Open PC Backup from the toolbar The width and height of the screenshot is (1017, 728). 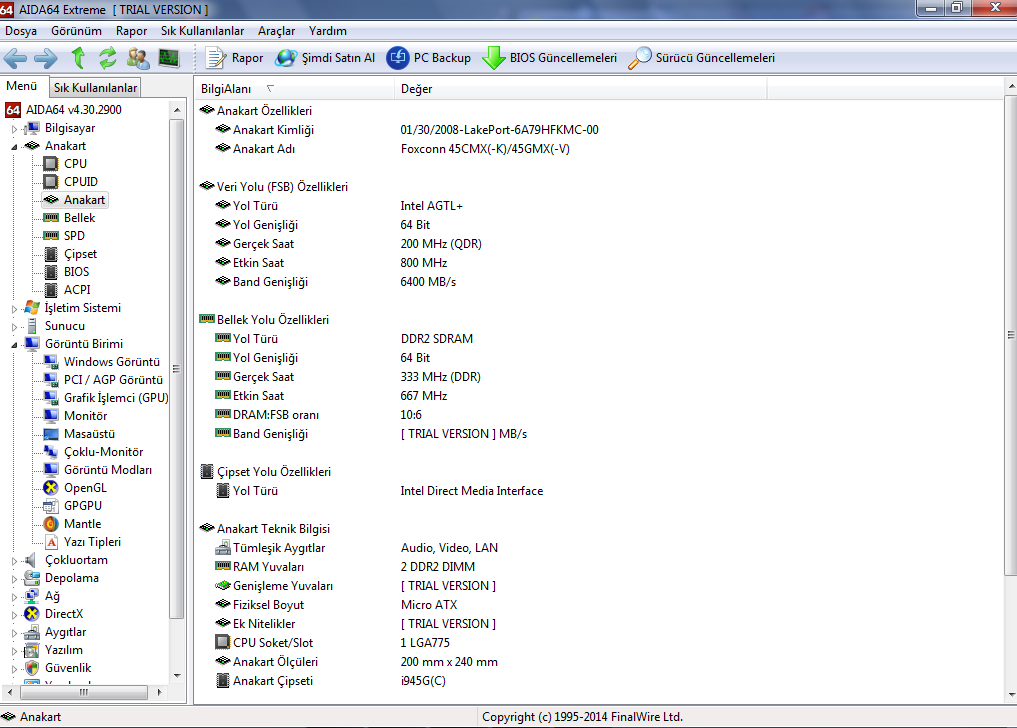coord(429,58)
